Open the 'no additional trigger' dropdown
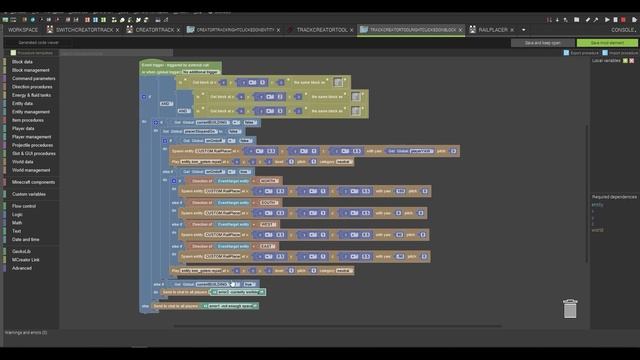The image size is (640, 360). (x=200, y=72)
